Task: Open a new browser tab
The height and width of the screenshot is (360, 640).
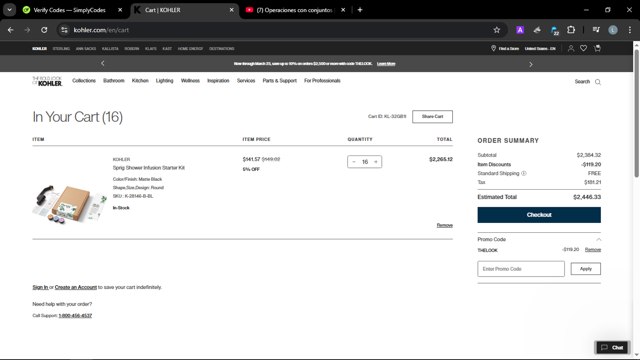Action: [x=360, y=10]
